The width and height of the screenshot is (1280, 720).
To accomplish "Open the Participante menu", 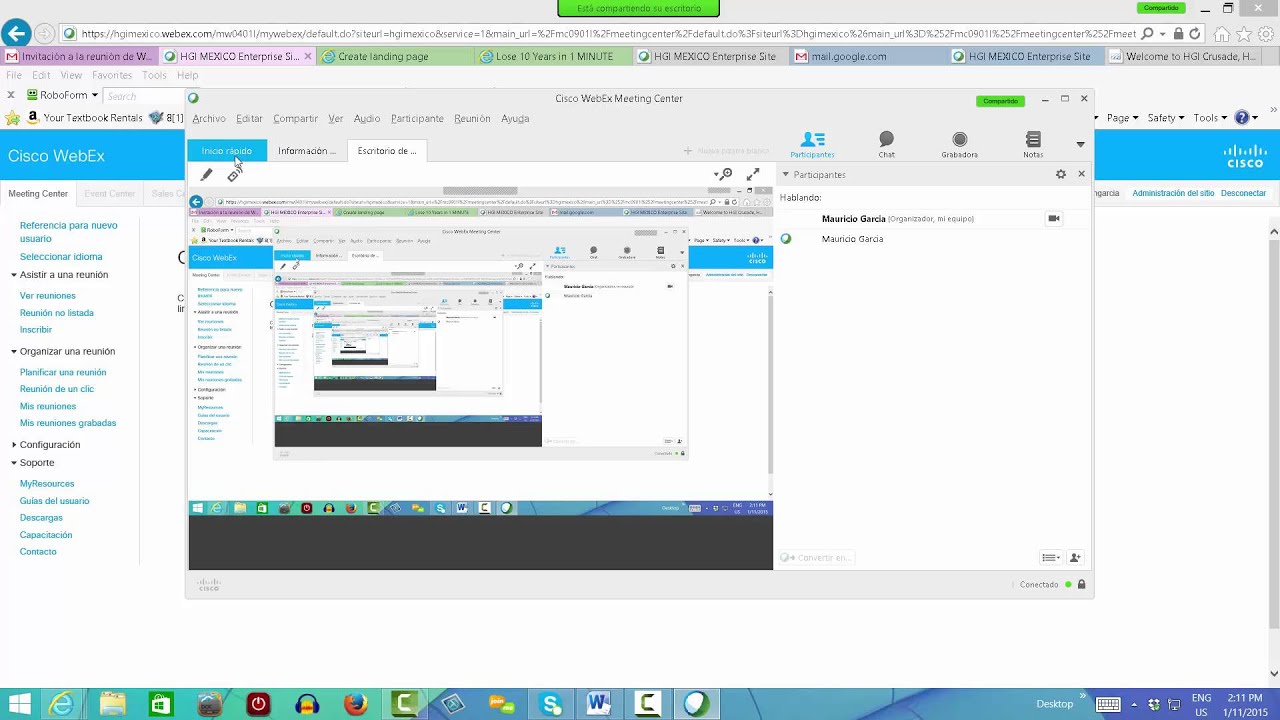I will tap(417, 118).
